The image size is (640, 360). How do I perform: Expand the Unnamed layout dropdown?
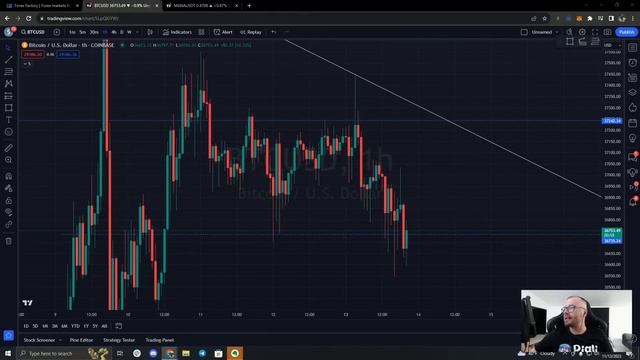557,32
